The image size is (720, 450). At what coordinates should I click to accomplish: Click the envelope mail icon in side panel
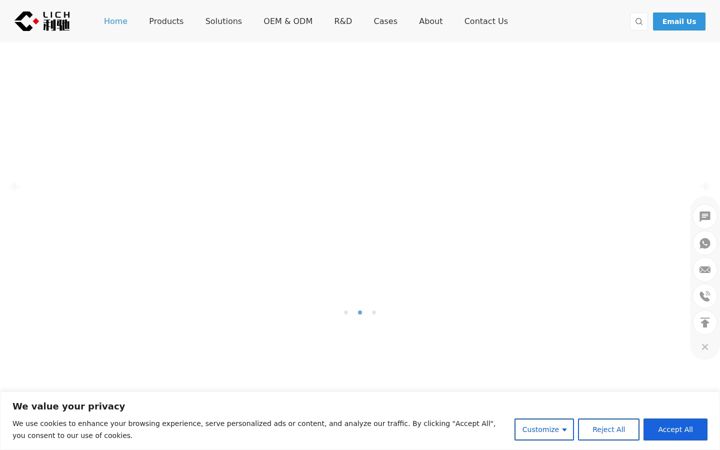pyautogui.click(x=705, y=270)
